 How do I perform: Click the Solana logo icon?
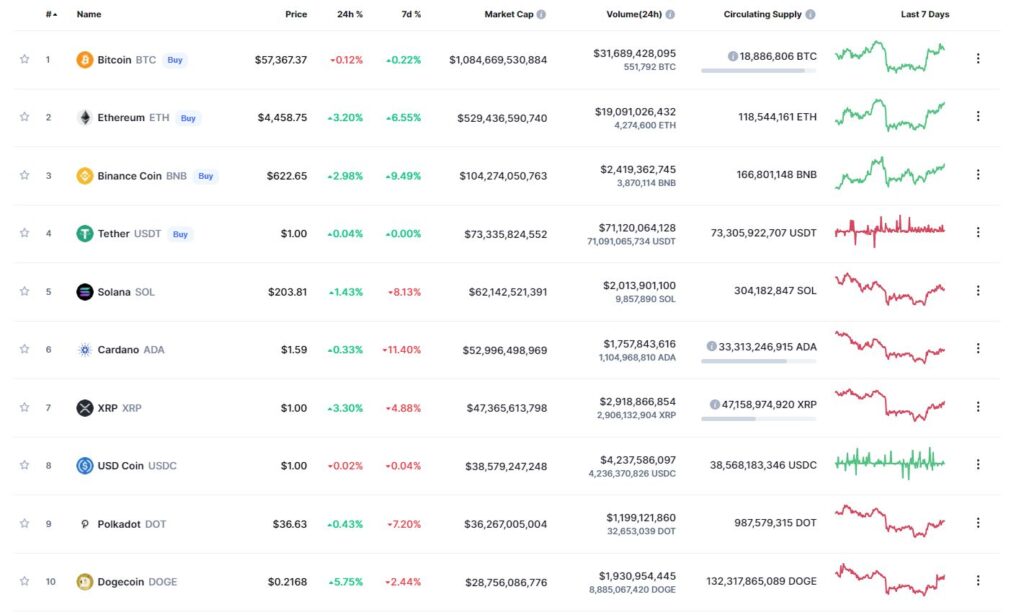pos(84,292)
